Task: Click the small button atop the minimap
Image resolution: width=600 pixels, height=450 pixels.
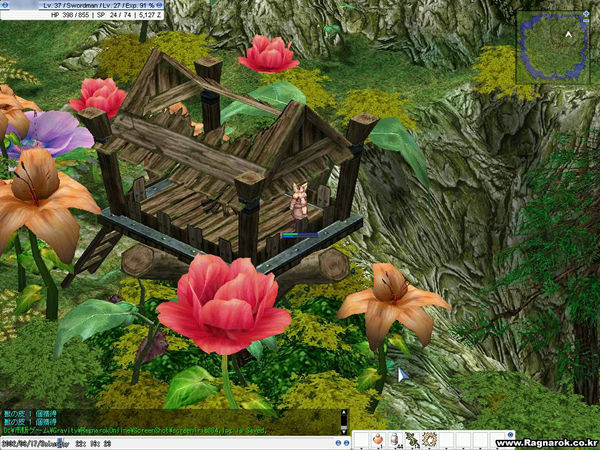Action: point(586,14)
